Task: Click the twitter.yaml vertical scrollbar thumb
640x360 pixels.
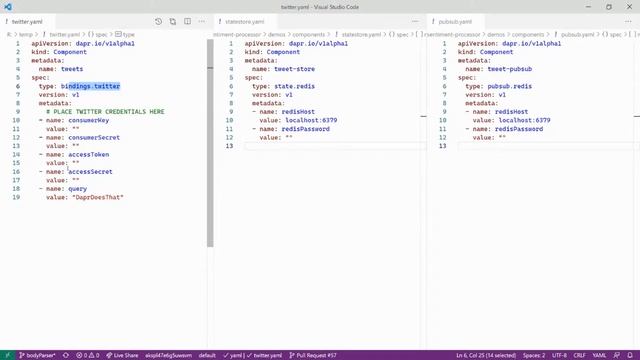Action: tap(210, 143)
